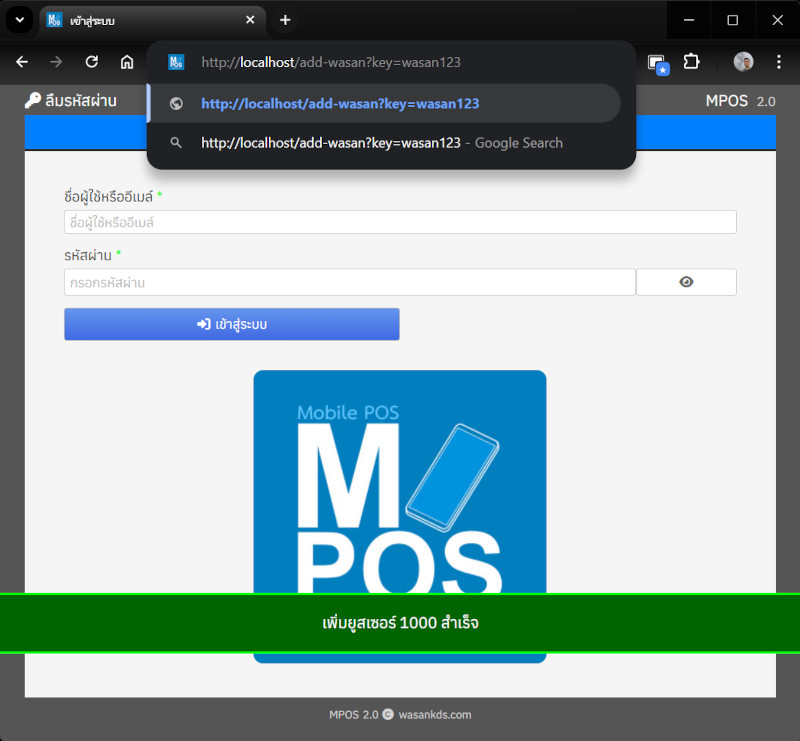Open the ลืมรหัสผ่าน forgot password link
800x741 pixels.
tap(71, 101)
